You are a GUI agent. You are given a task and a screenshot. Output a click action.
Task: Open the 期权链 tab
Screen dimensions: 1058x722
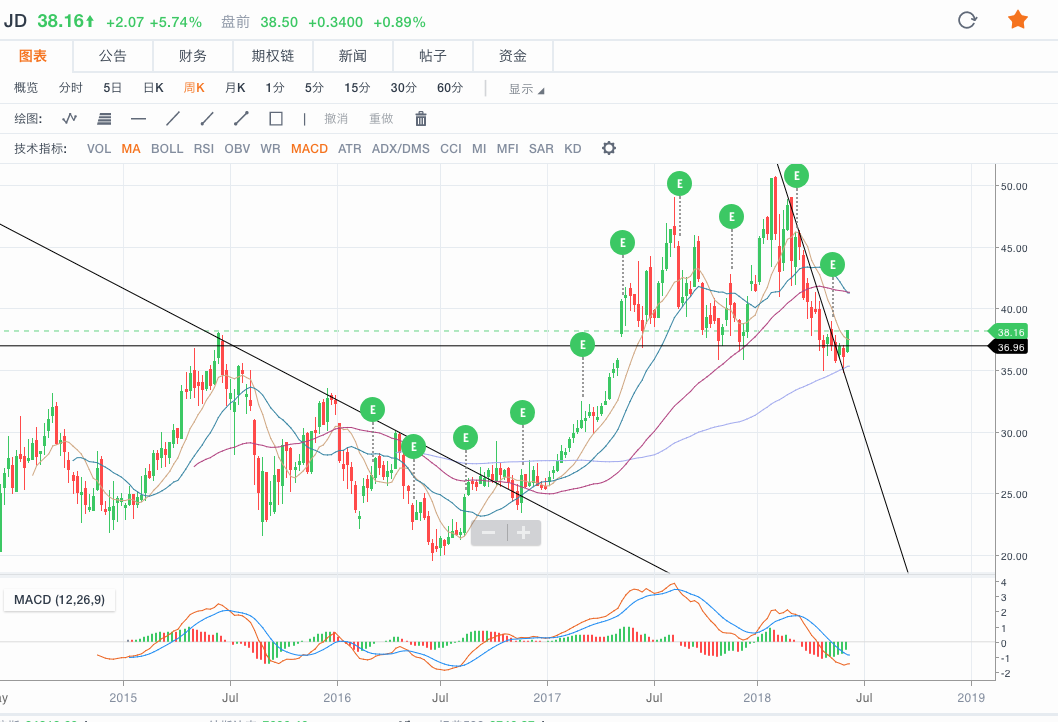[273, 56]
